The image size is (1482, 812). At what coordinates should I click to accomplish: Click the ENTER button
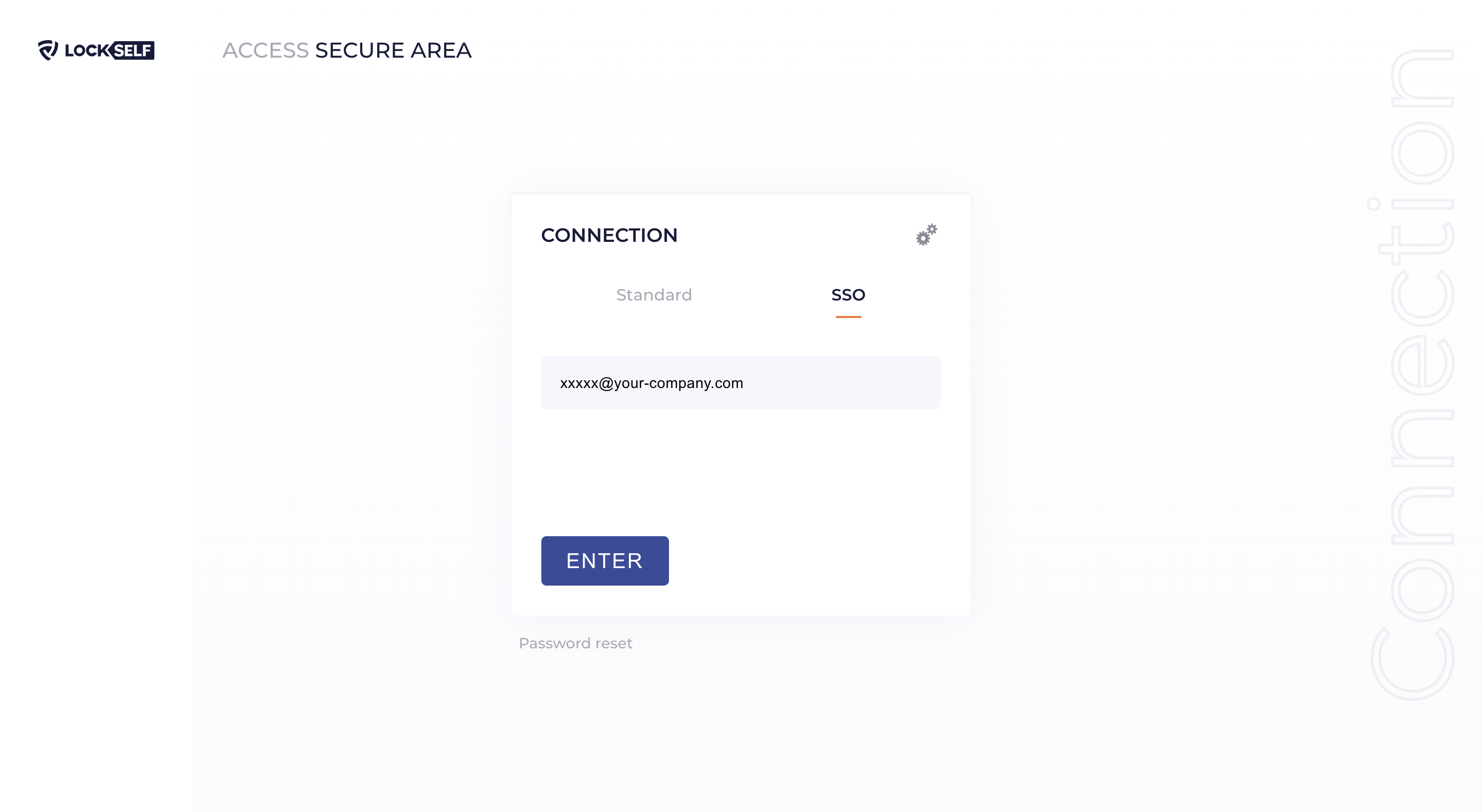(605, 560)
